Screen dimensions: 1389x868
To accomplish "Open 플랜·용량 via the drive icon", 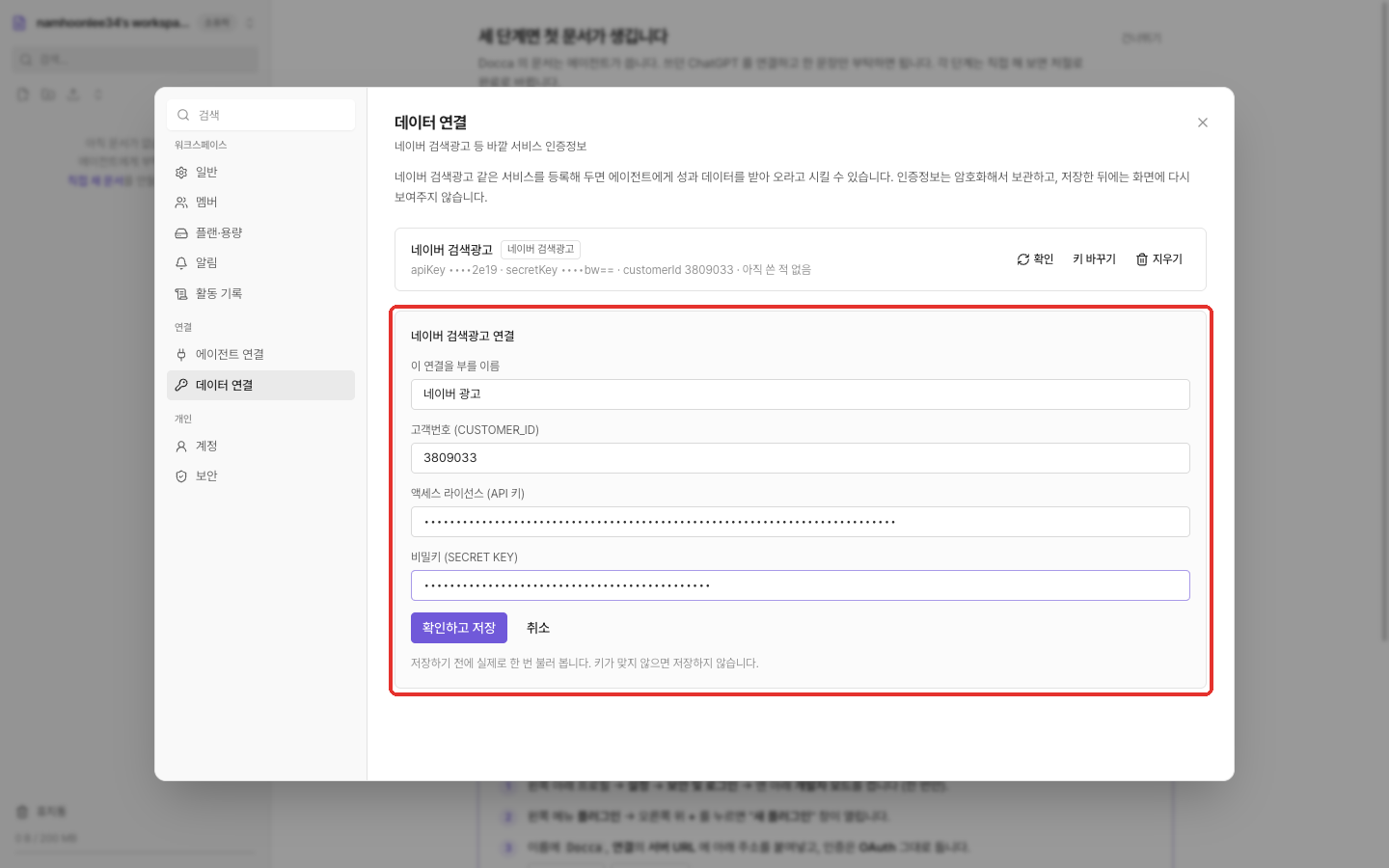I will tap(181, 233).
